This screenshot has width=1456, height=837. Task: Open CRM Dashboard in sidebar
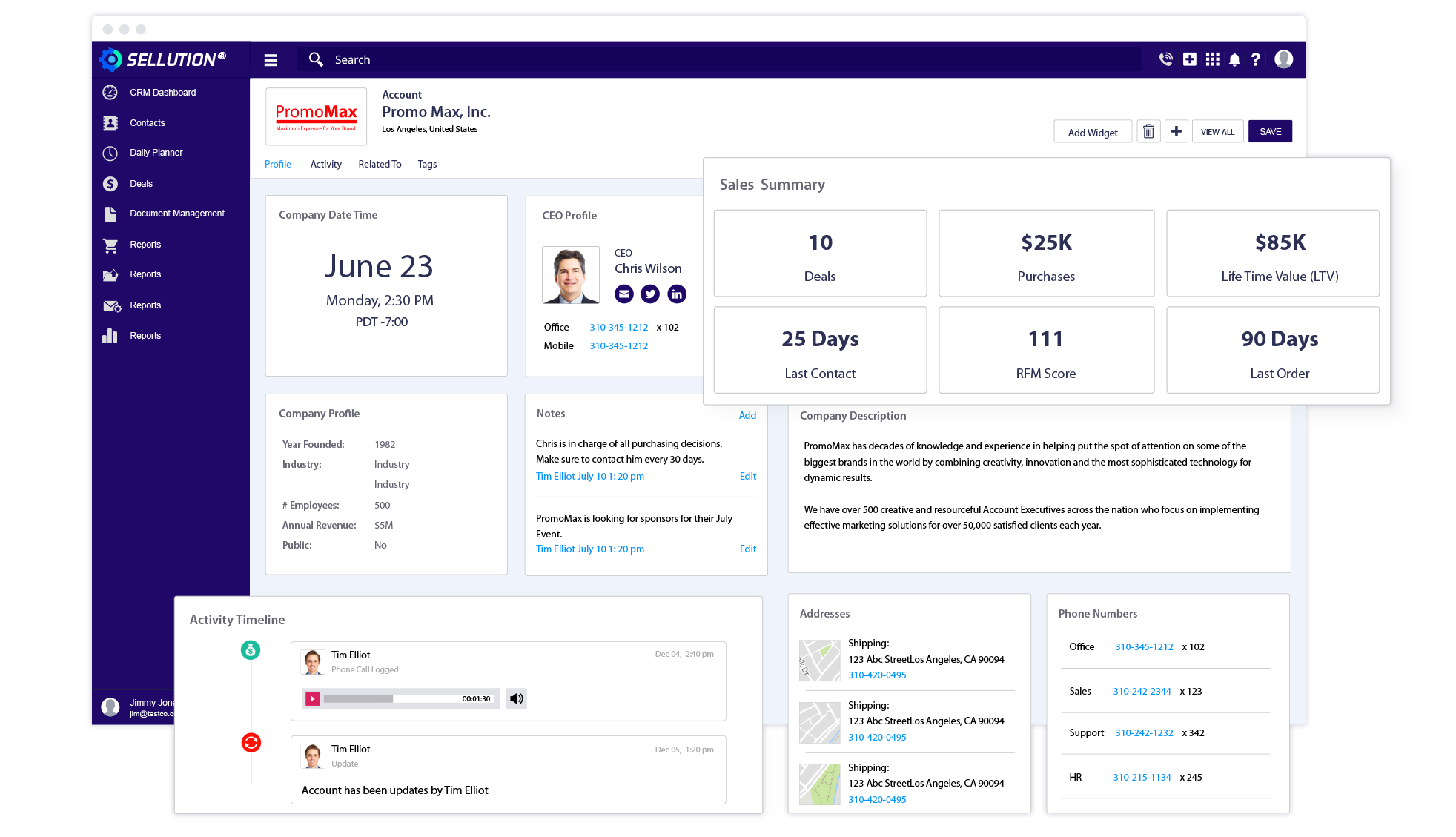pyautogui.click(x=162, y=93)
